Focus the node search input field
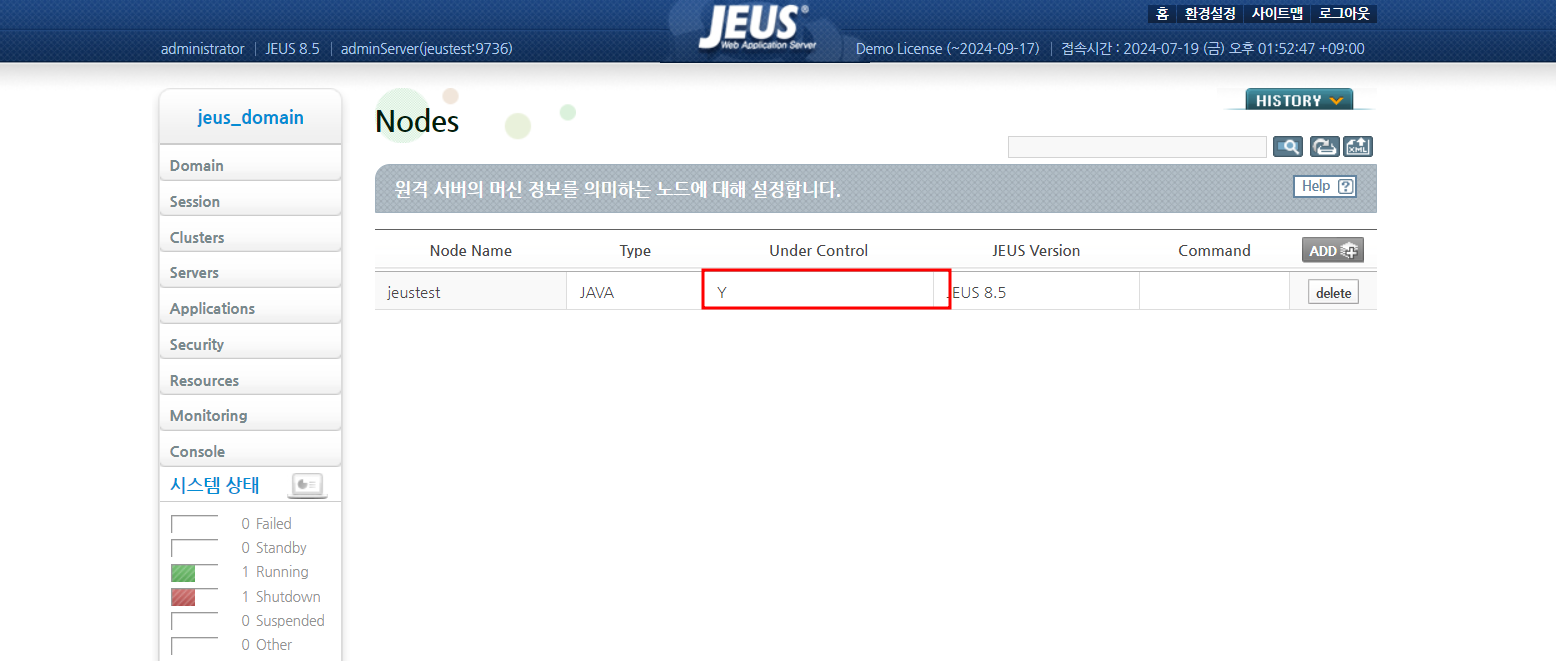 tap(1137, 147)
